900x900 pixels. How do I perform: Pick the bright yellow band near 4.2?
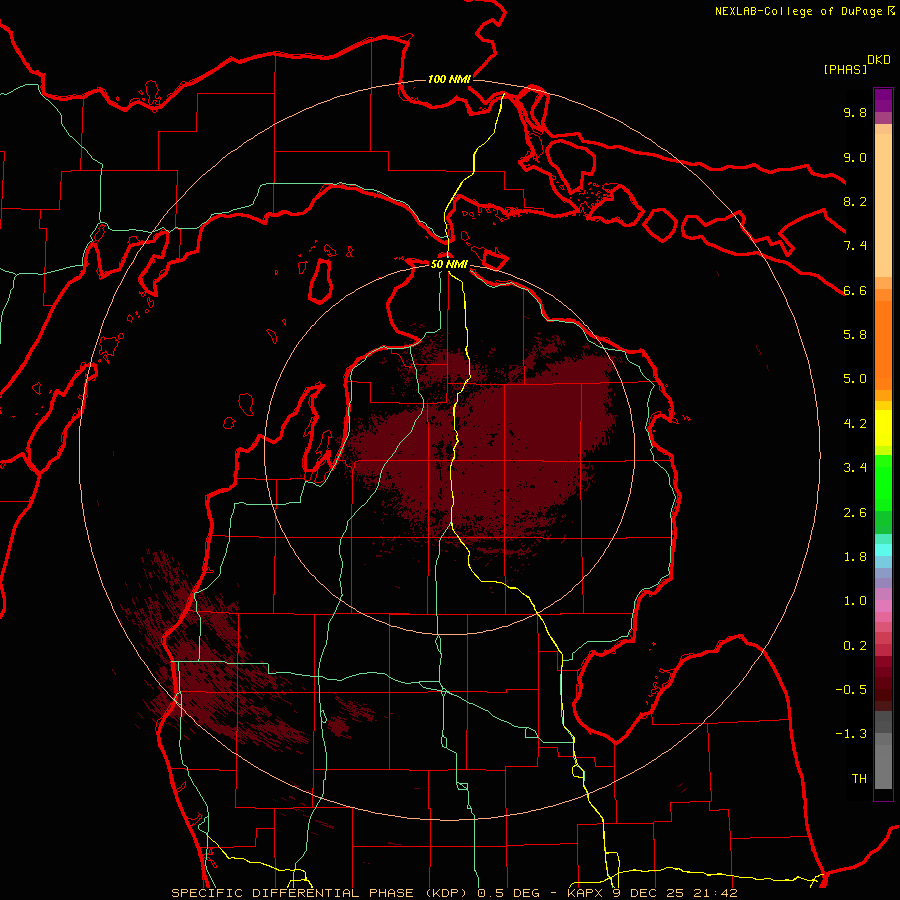(x=883, y=428)
